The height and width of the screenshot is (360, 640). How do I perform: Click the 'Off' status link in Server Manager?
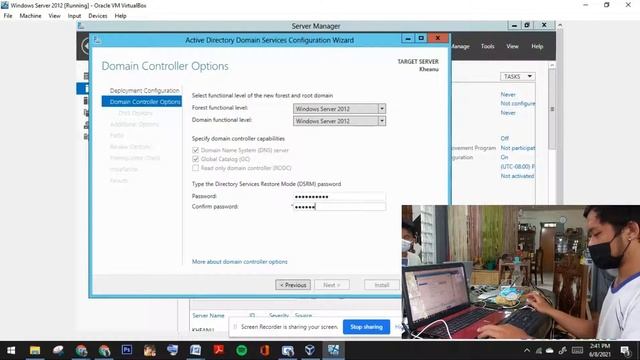[504, 138]
